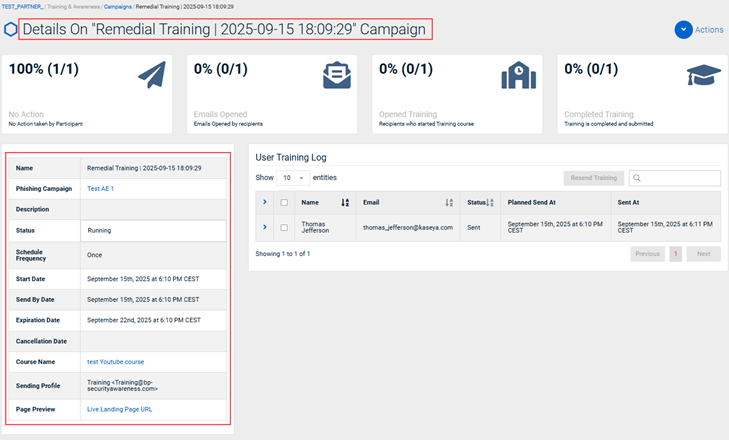Expand all rows using the header chevron
The image size is (729, 440).
click(265, 202)
